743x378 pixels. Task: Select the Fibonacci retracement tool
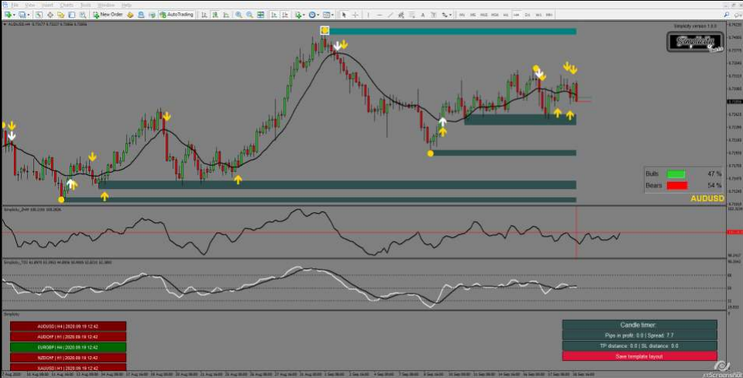coord(412,15)
